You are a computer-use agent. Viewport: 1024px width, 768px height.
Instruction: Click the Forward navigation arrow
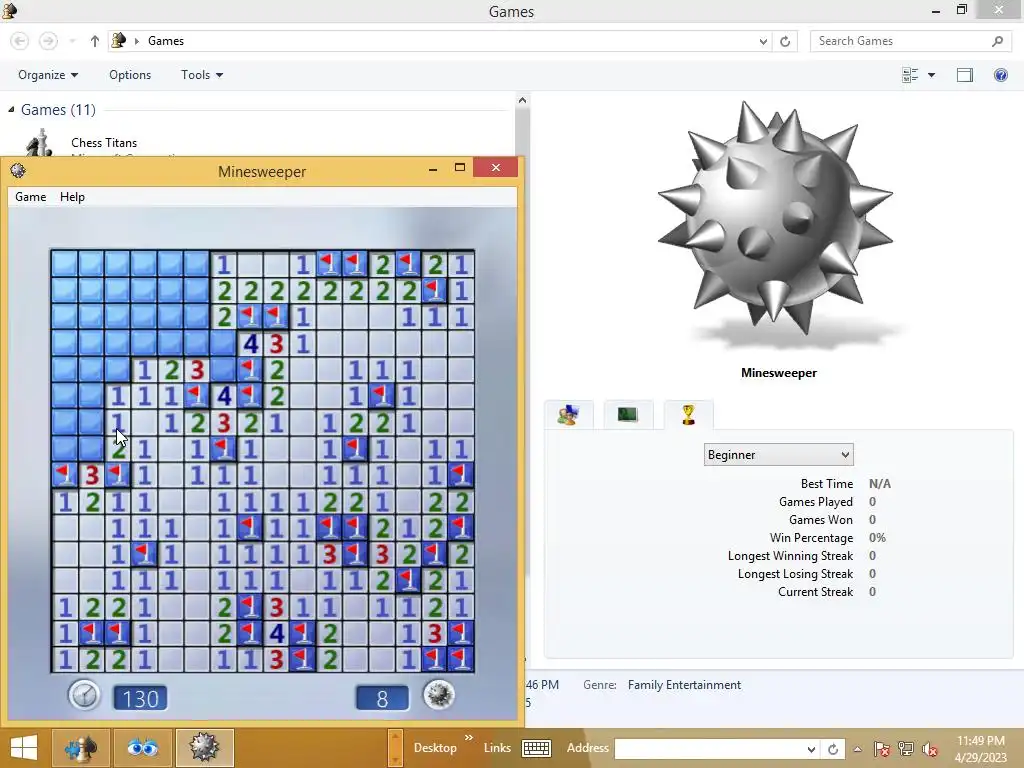48,41
